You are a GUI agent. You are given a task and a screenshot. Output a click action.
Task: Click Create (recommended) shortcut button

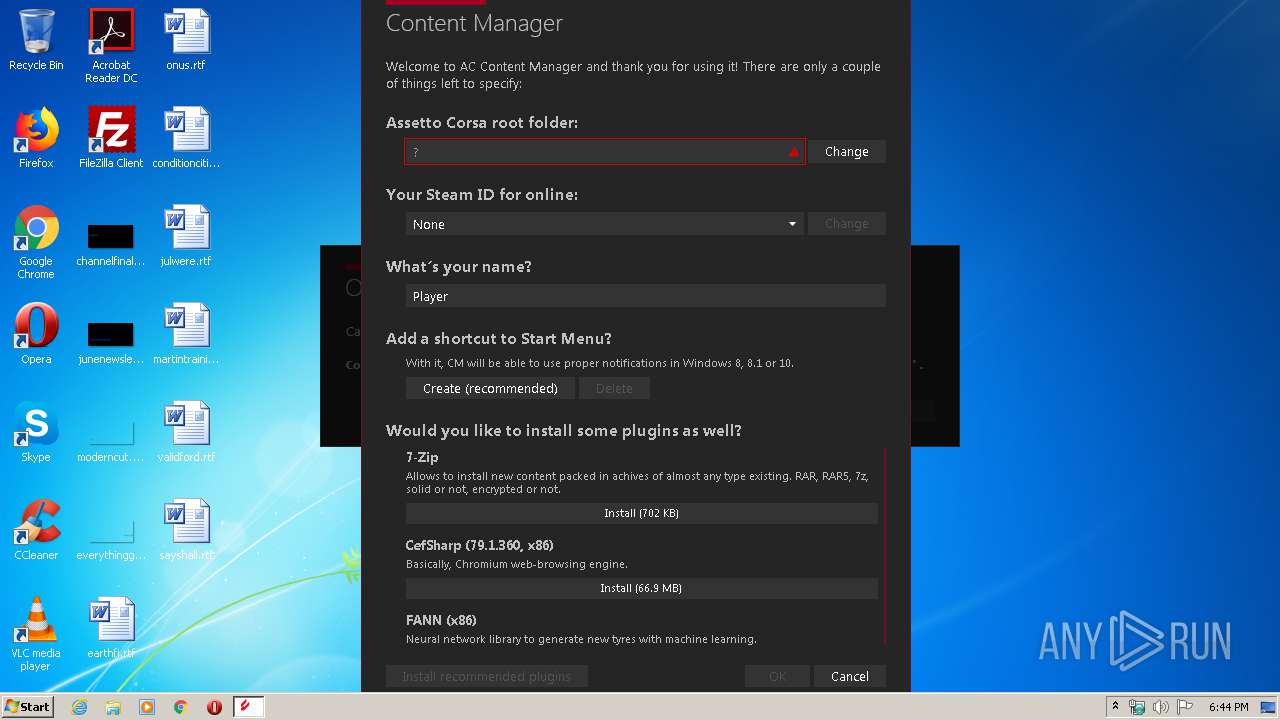pyautogui.click(x=490, y=388)
